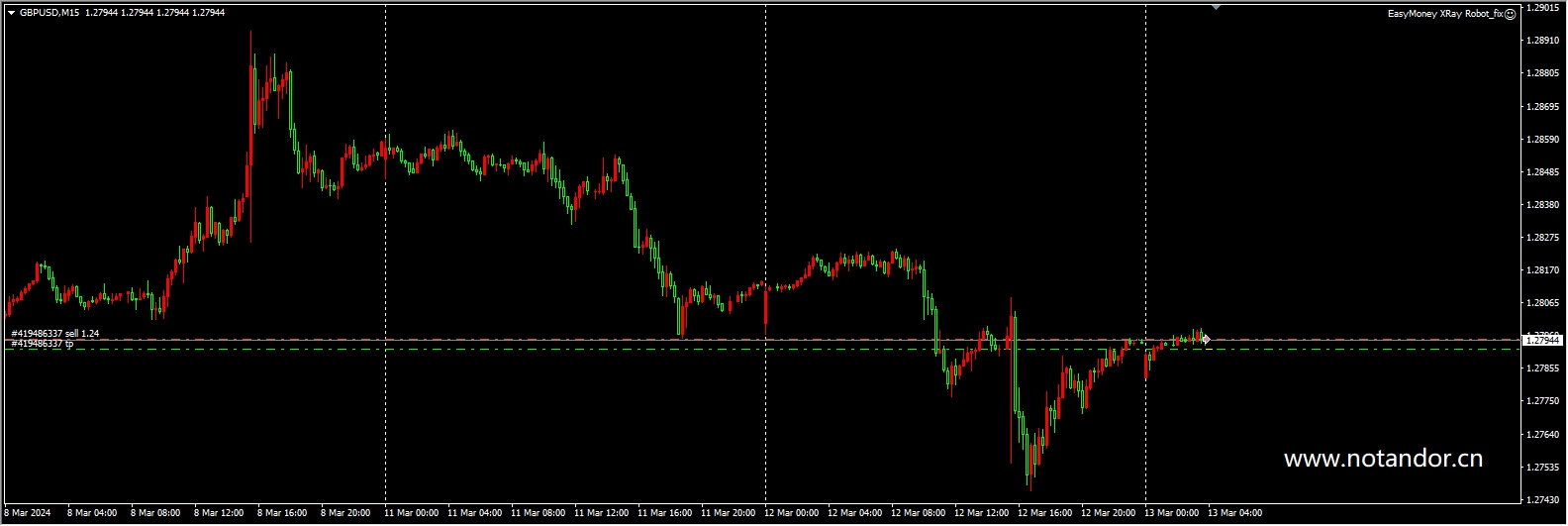
Task: Click the '8 Mar 12:00' time label
Action: (x=219, y=513)
